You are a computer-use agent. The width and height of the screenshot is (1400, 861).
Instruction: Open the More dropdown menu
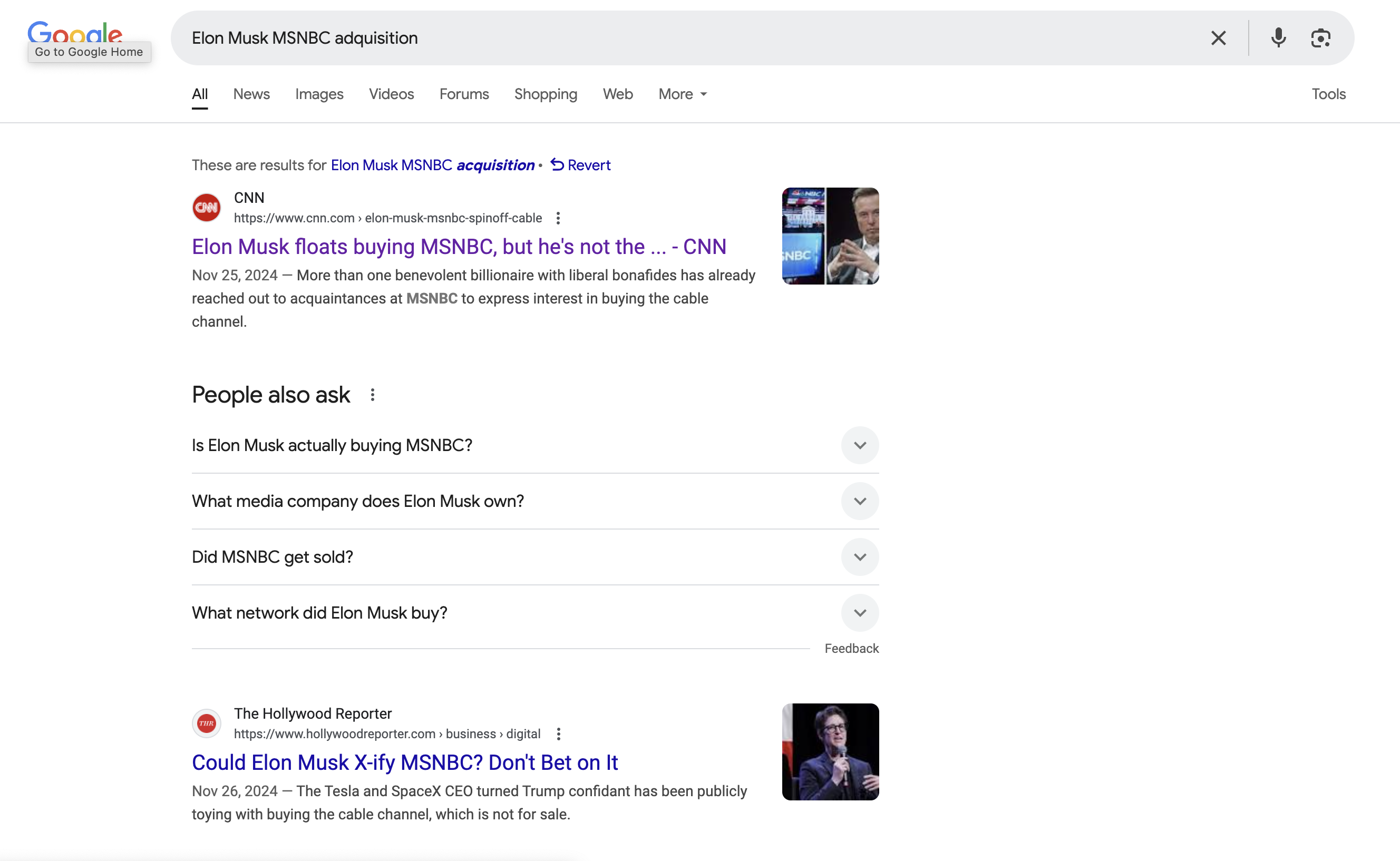[683, 94]
